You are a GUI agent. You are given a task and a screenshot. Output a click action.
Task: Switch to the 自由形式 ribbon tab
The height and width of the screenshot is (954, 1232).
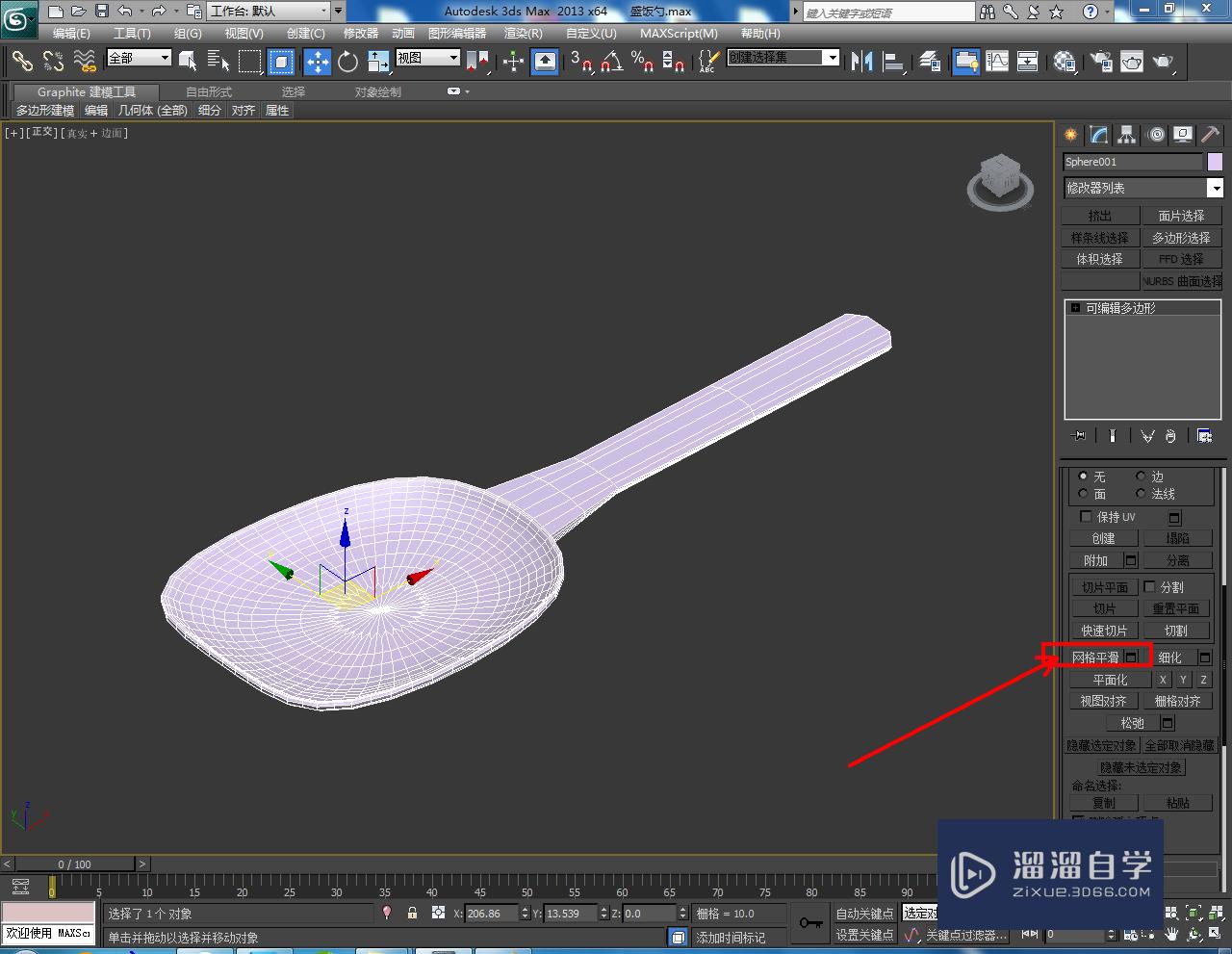209,91
